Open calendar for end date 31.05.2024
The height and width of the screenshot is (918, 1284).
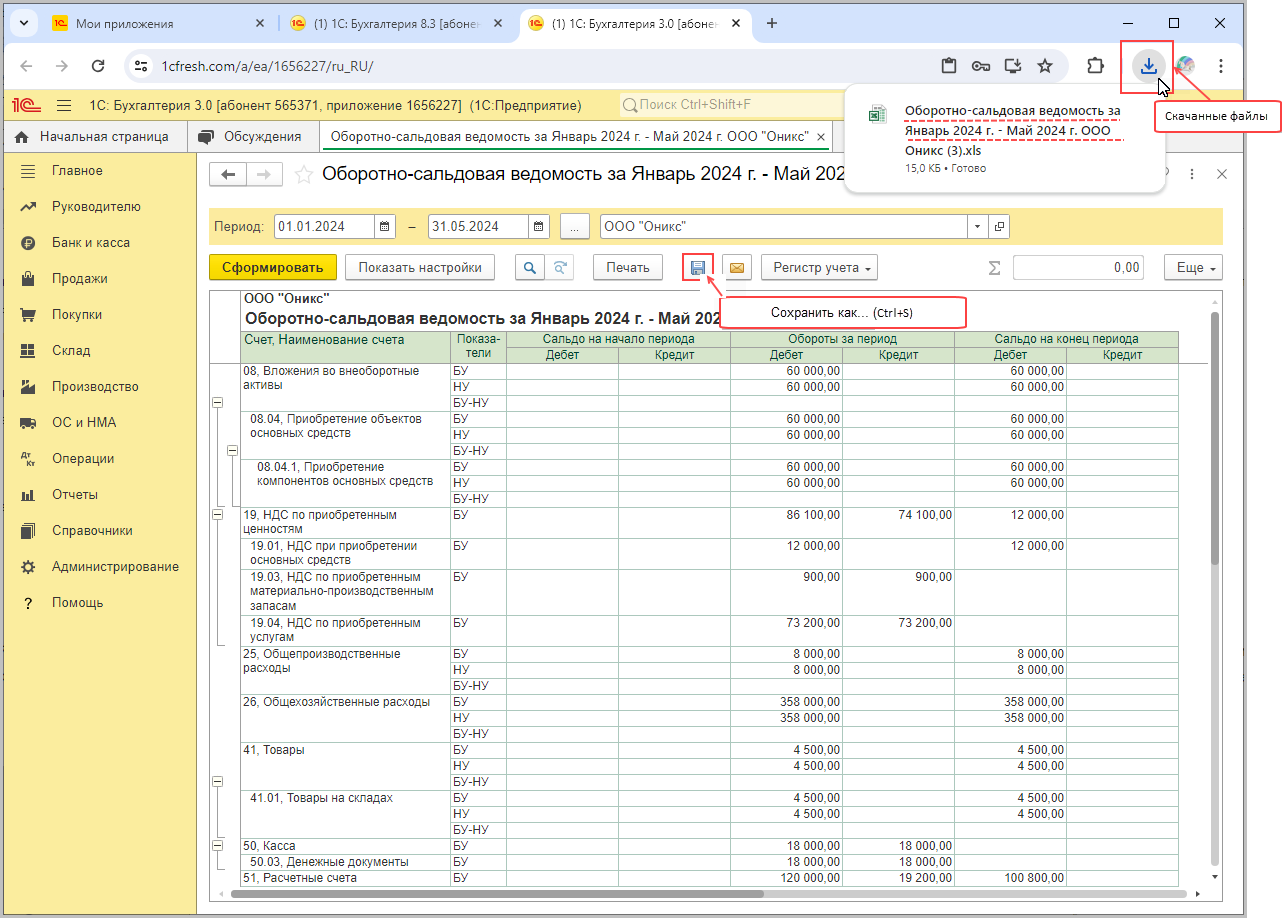click(x=539, y=226)
